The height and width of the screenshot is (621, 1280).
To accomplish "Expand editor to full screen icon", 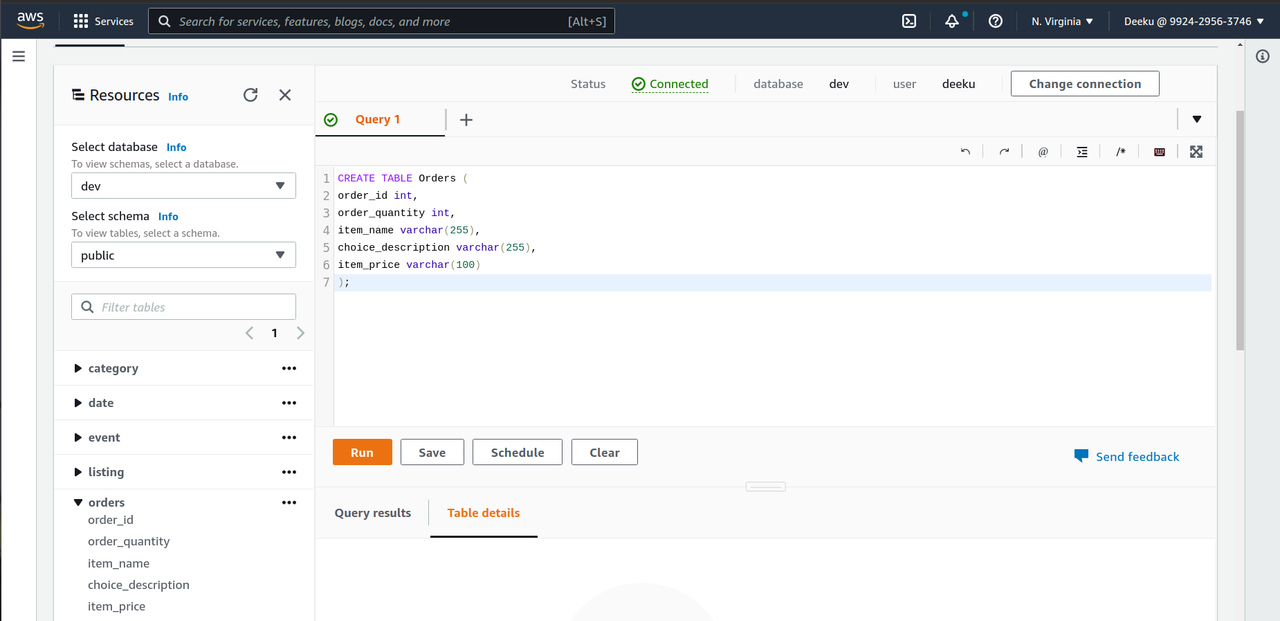I will click(1196, 152).
